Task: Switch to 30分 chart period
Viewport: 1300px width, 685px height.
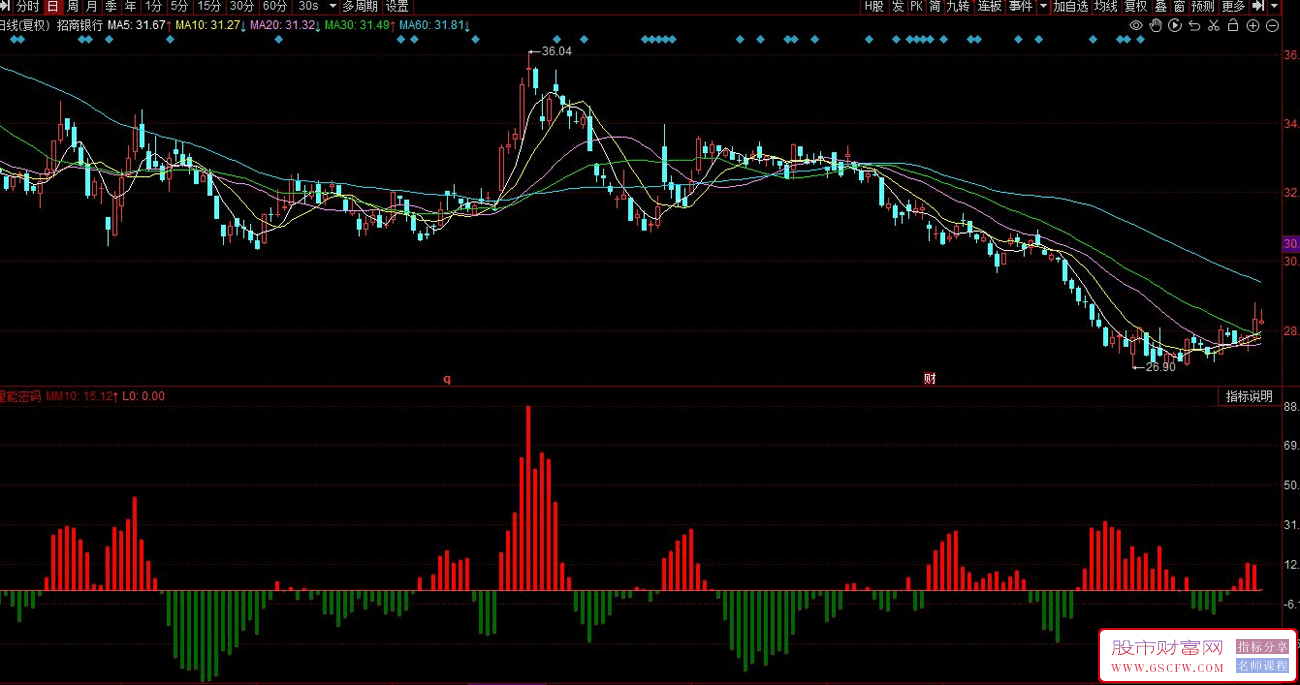Action: click(x=242, y=6)
